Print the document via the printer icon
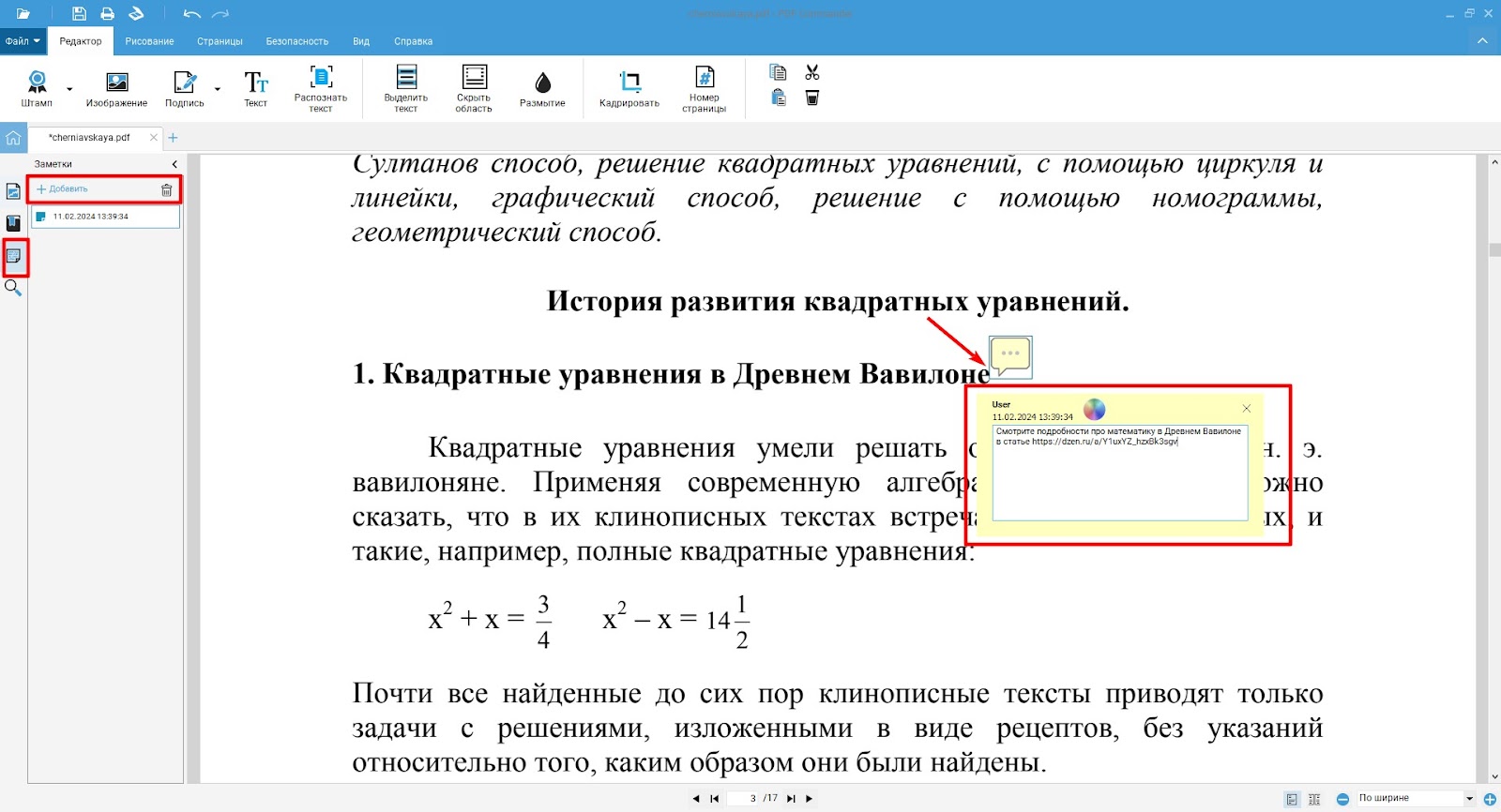The image size is (1501, 812). coord(108,14)
